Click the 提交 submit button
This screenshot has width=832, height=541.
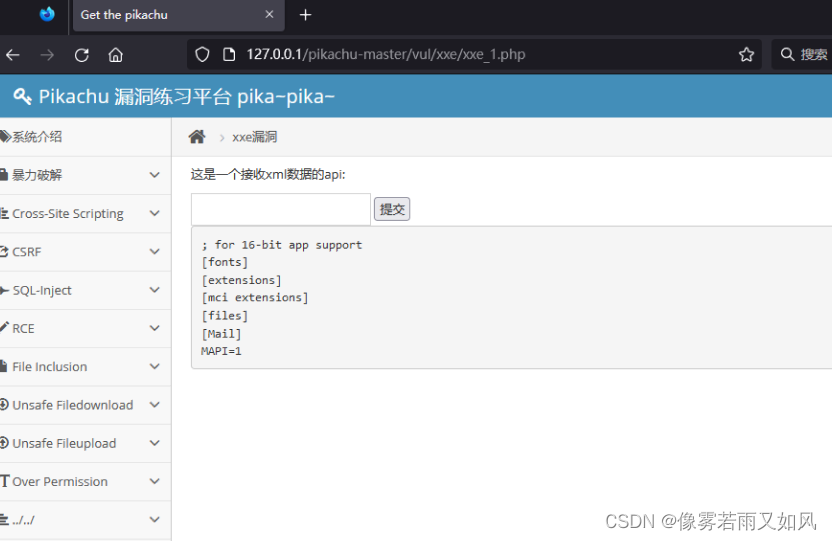point(392,209)
